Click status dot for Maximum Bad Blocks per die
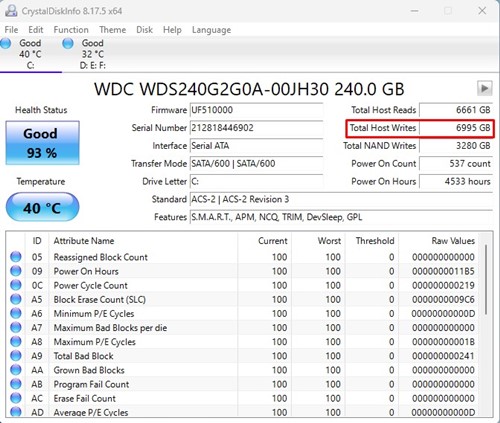Viewport: 500px width, 423px height. coord(16,327)
